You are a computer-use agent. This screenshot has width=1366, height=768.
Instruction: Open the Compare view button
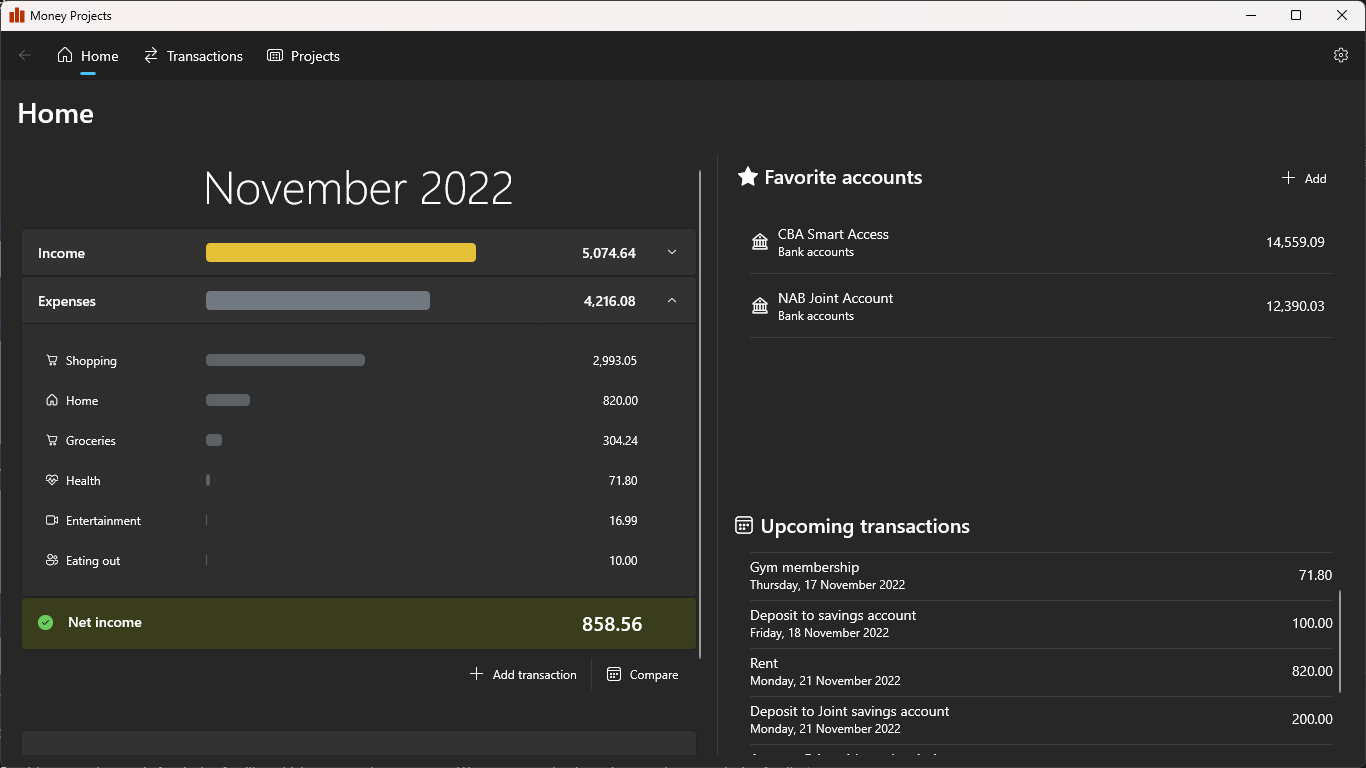point(642,675)
